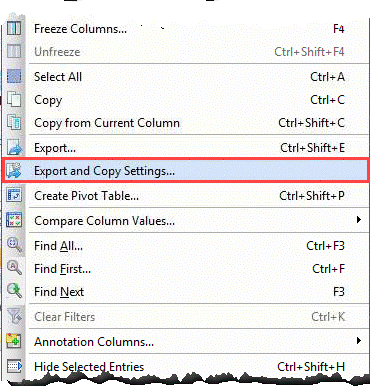Image resolution: width=370 pixels, height=386 pixels.
Task: Click the Hide Selected Entries icon
Action: coord(14,366)
